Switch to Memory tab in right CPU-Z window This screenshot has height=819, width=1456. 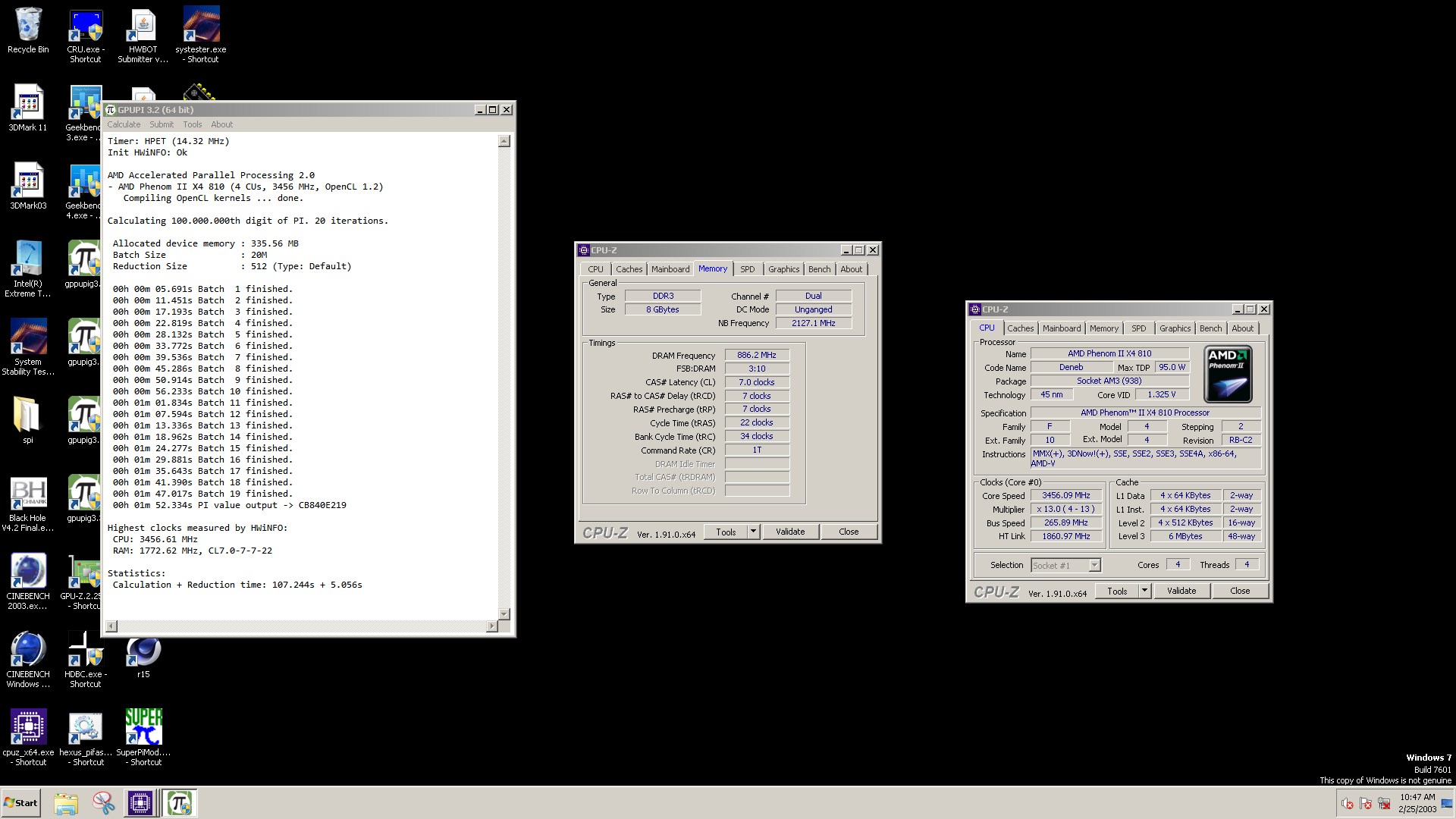pyautogui.click(x=1104, y=328)
